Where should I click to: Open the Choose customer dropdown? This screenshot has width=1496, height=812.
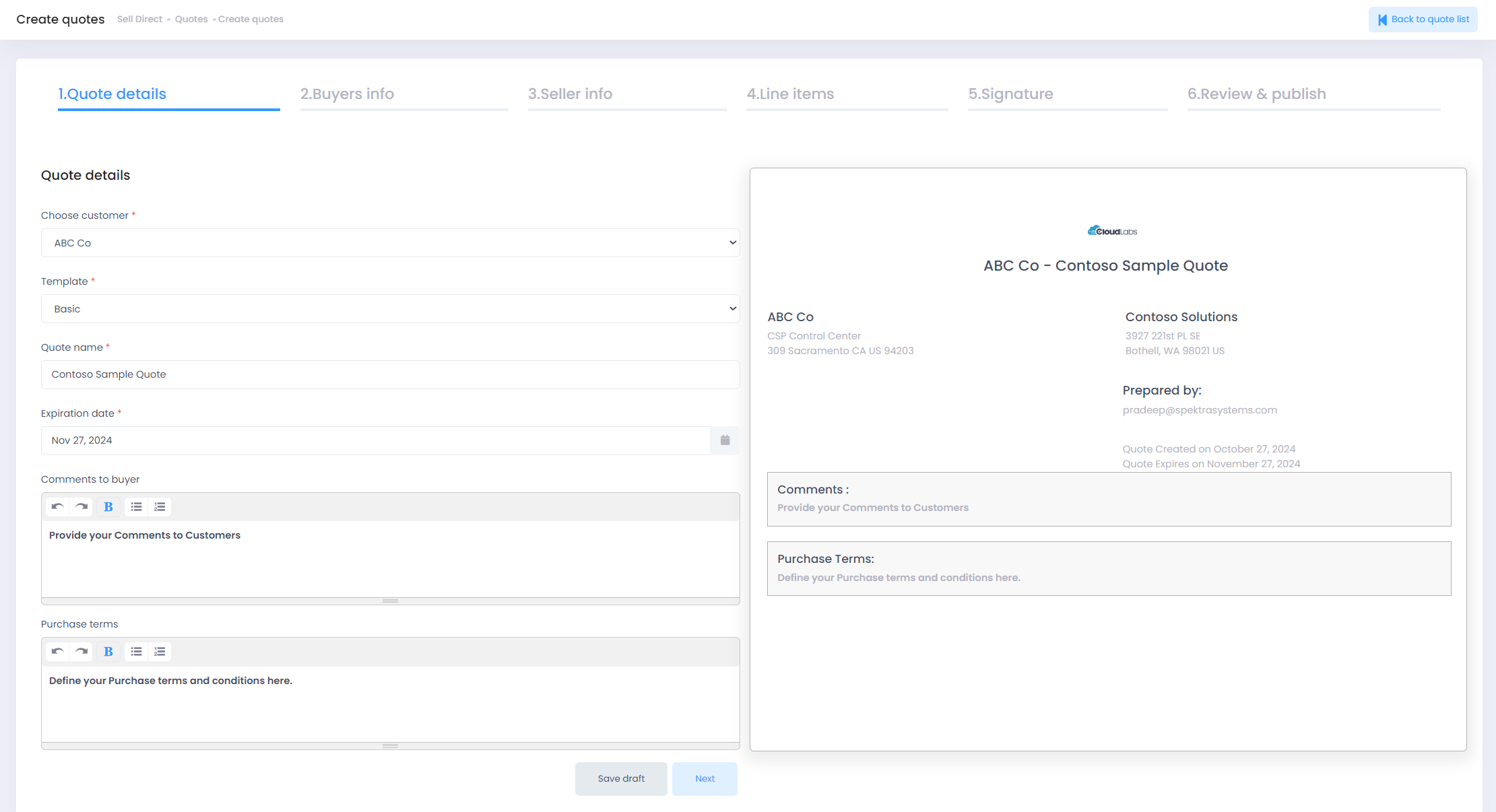pos(391,242)
